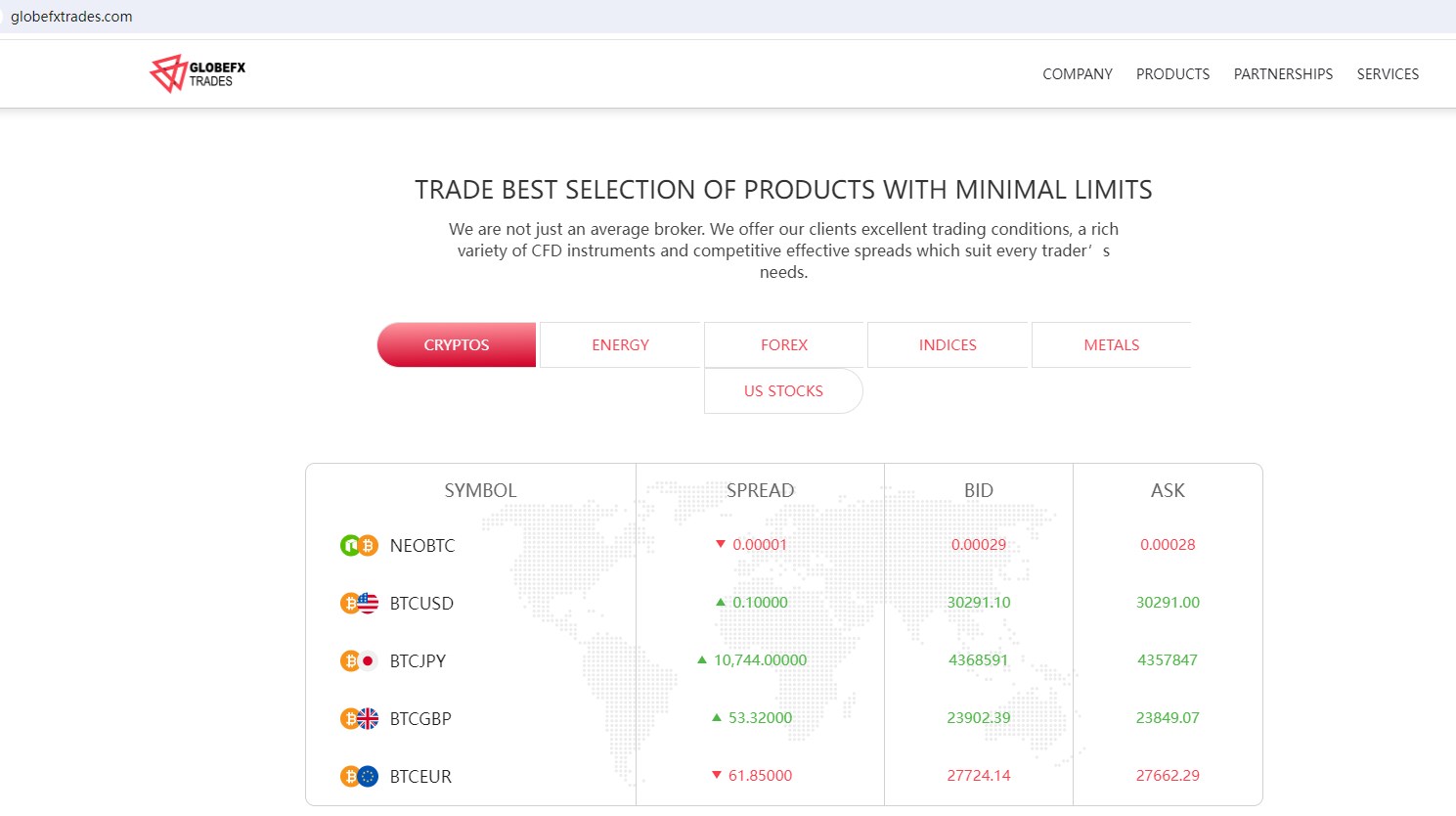This screenshot has height=816, width=1456.
Task: Switch to the ENERGY tab
Action: [x=620, y=345]
